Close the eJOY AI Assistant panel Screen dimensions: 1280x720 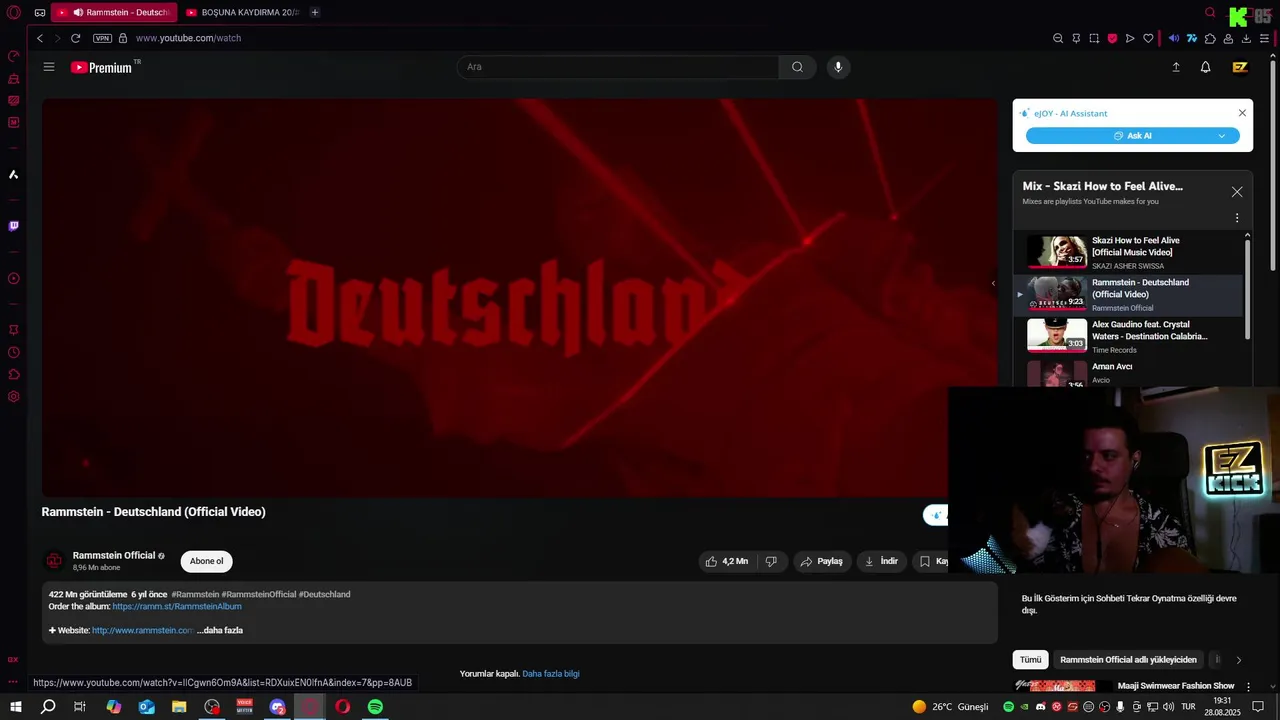tap(1242, 113)
